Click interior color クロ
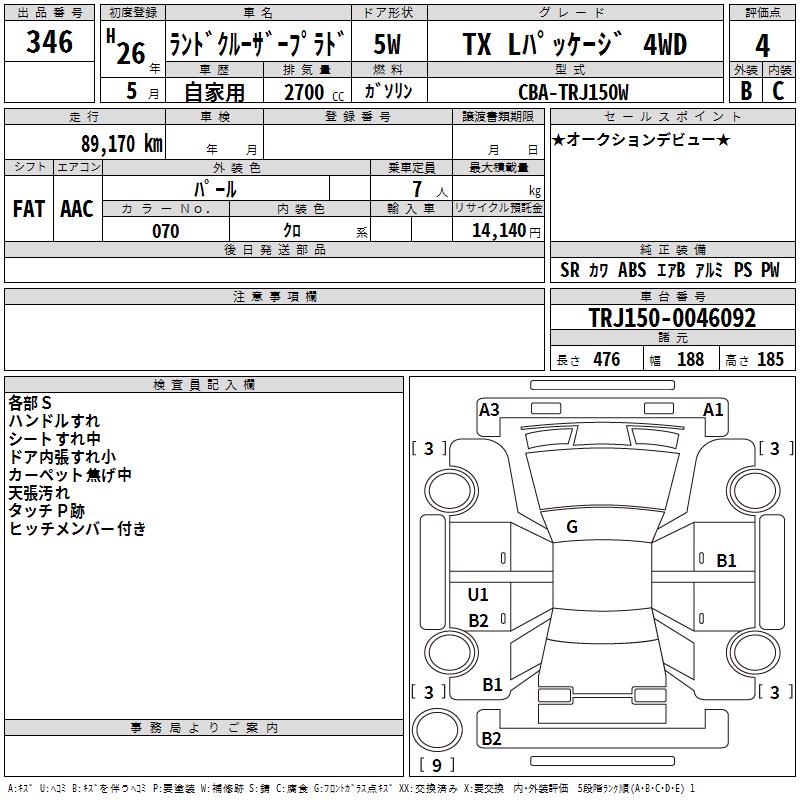This screenshot has width=800, height=800. tap(292, 231)
